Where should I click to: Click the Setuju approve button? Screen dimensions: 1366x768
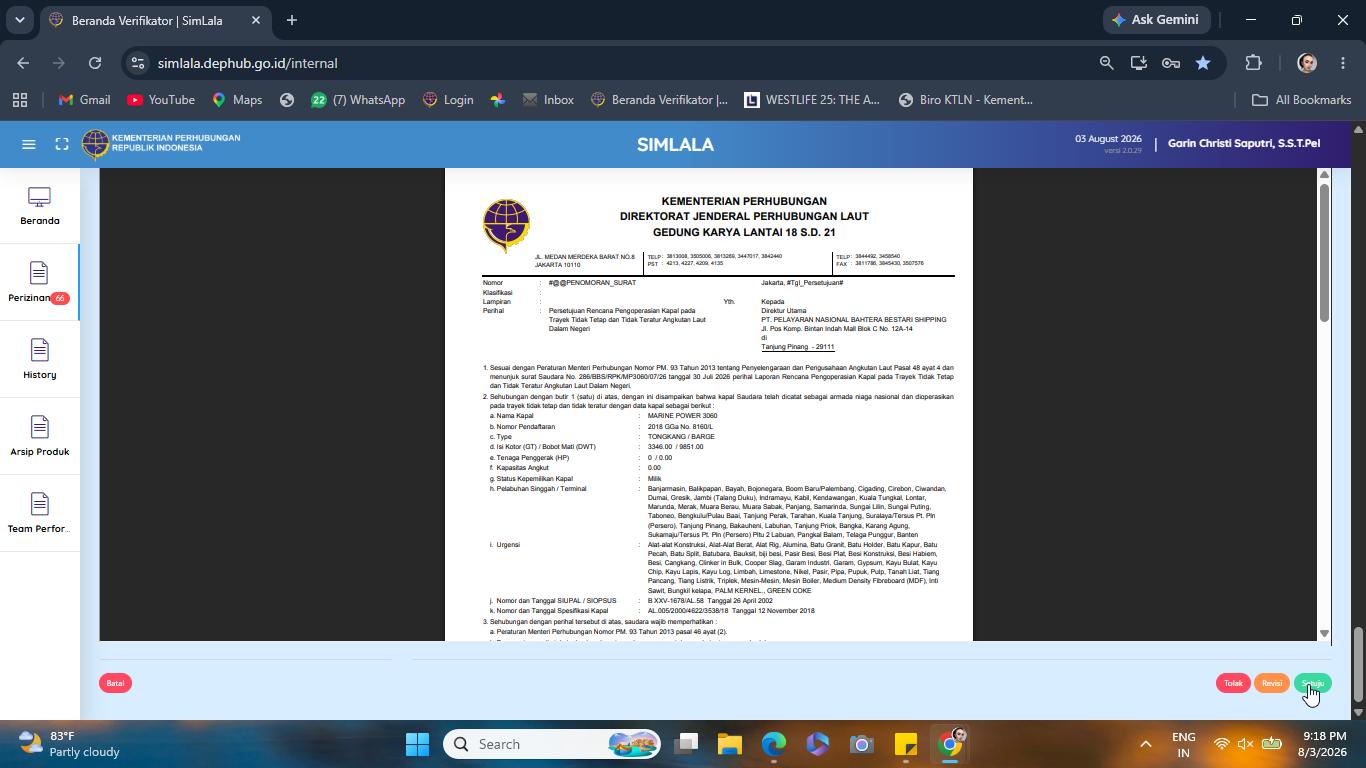(1313, 683)
